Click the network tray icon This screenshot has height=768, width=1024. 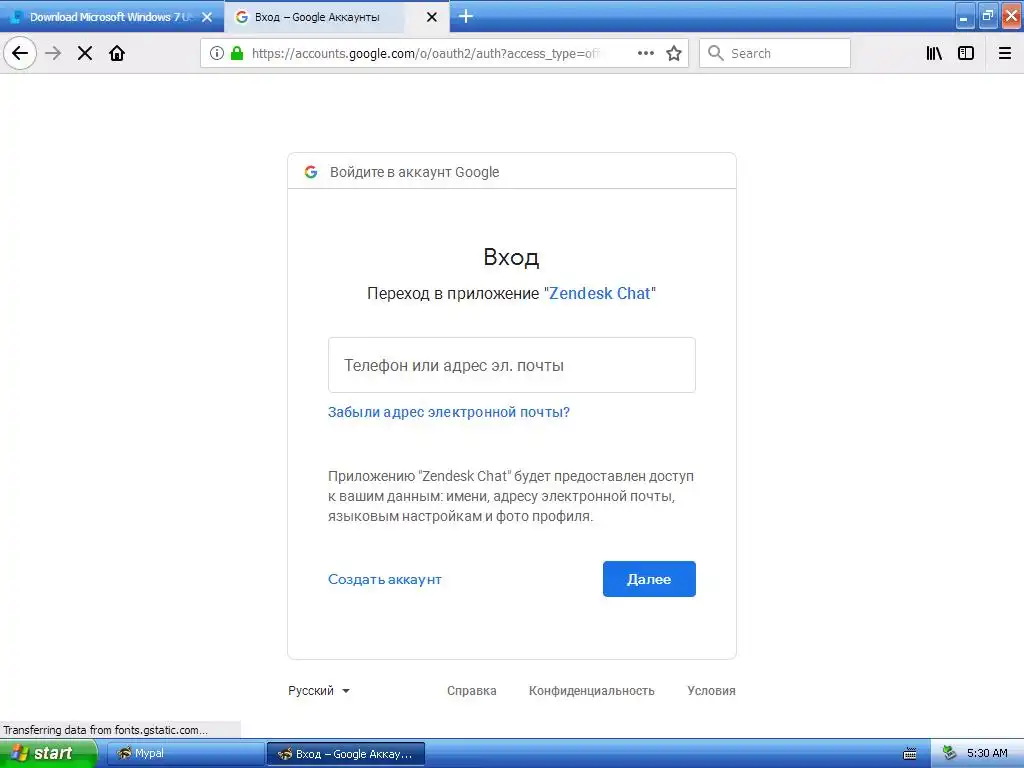click(950, 753)
